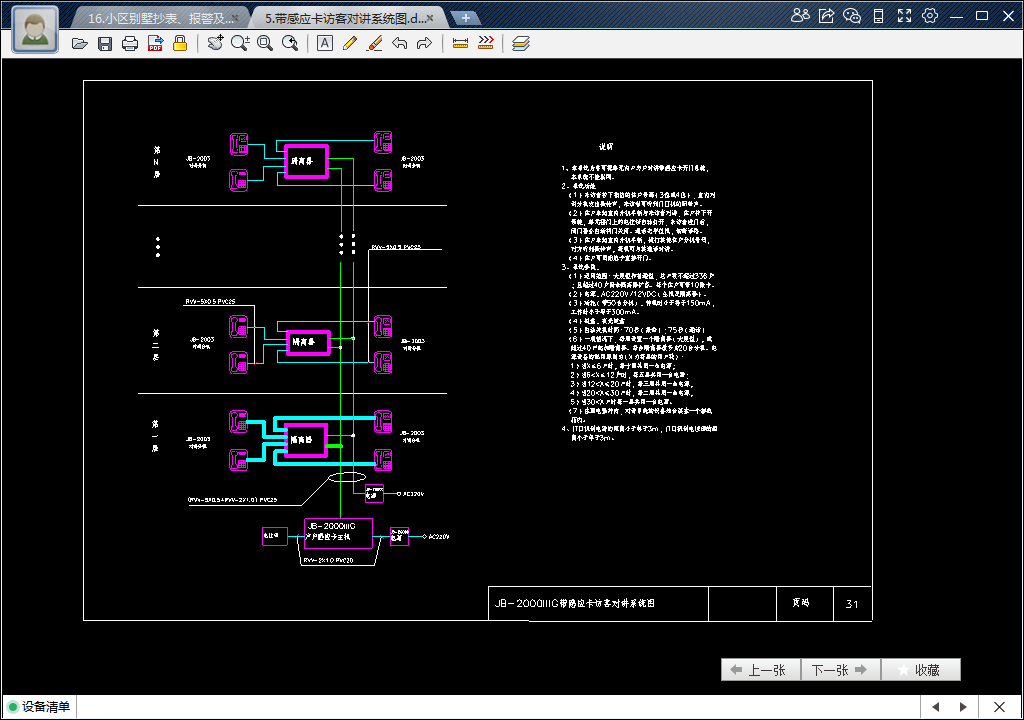
Task: Select the pan hand tool
Action: coord(215,43)
